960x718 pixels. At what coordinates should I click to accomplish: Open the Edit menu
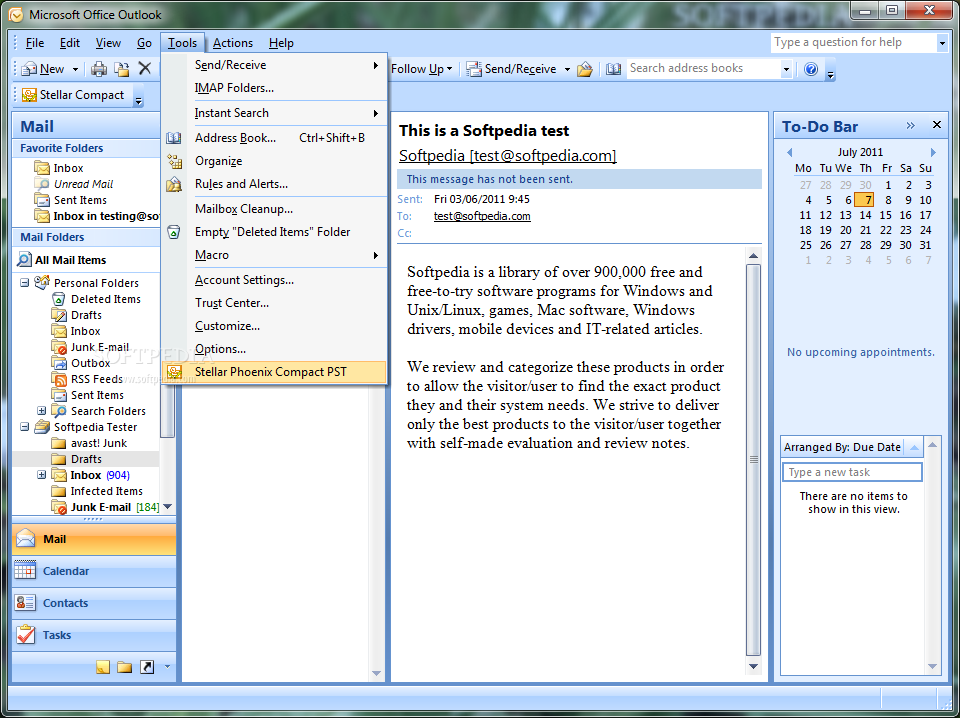[69, 43]
